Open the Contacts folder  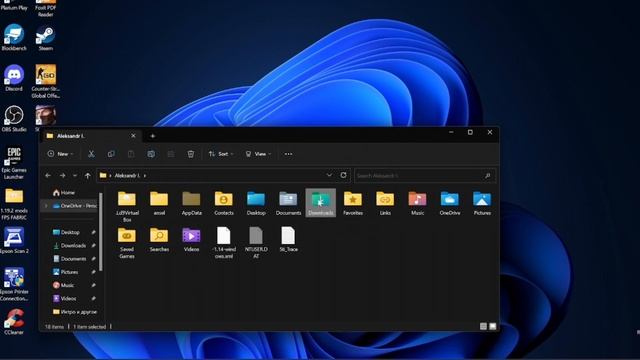coord(224,203)
